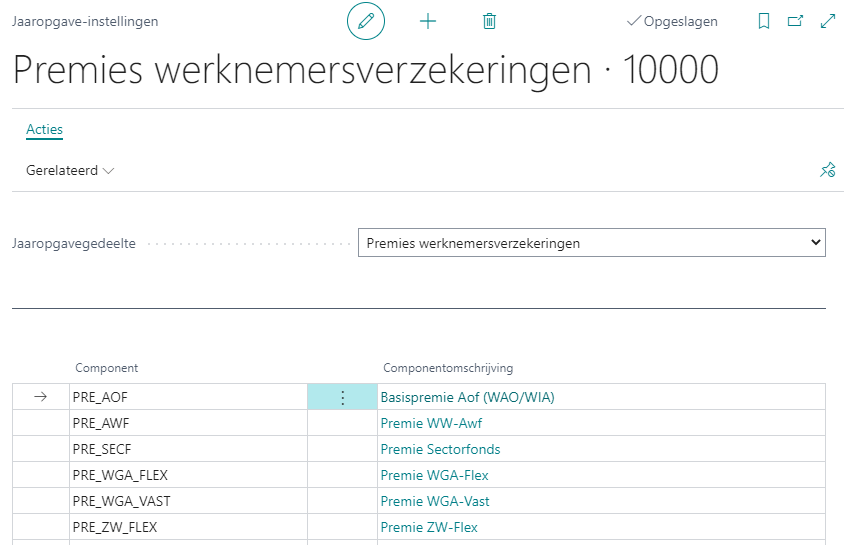The width and height of the screenshot is (854, 545).
Task: Open page in new window icon
Action: 795,21
